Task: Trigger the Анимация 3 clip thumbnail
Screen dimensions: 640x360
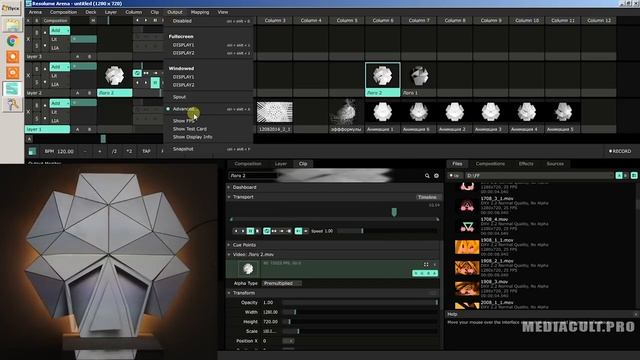Action: 491,112
